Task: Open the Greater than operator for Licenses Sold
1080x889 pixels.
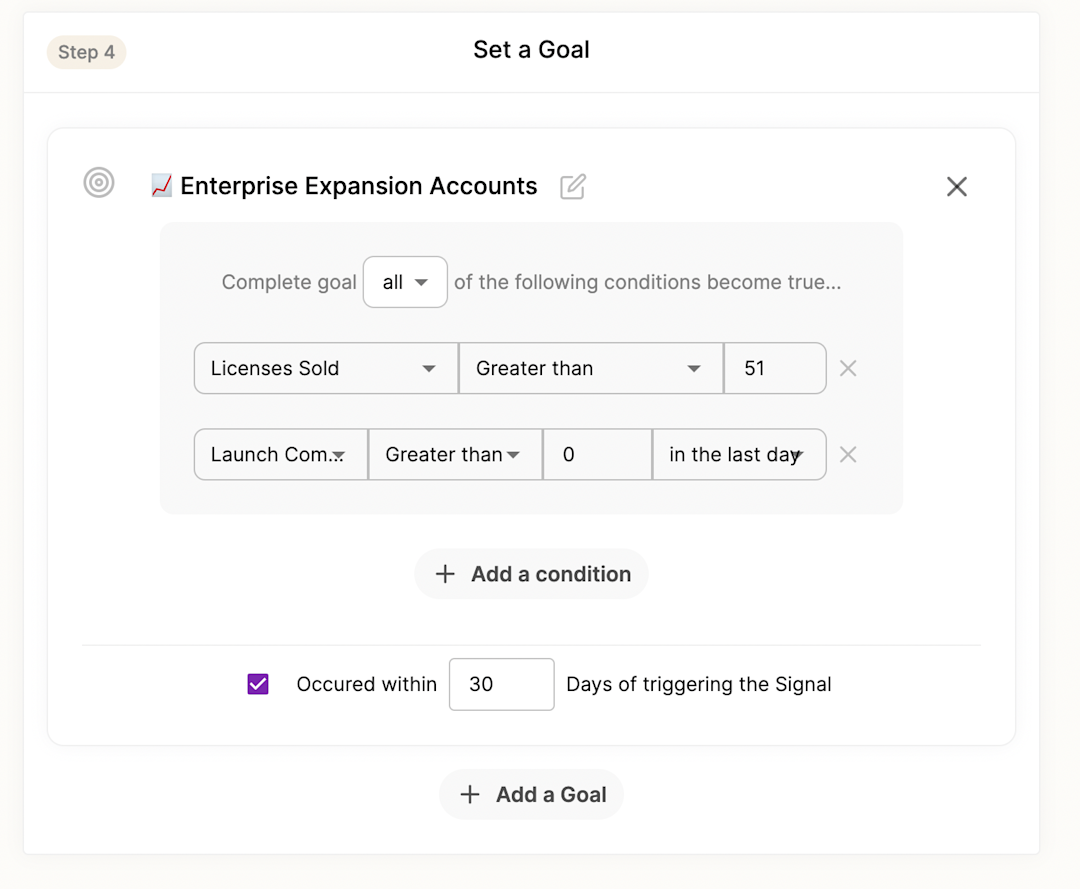Action: tap(590, 368)
